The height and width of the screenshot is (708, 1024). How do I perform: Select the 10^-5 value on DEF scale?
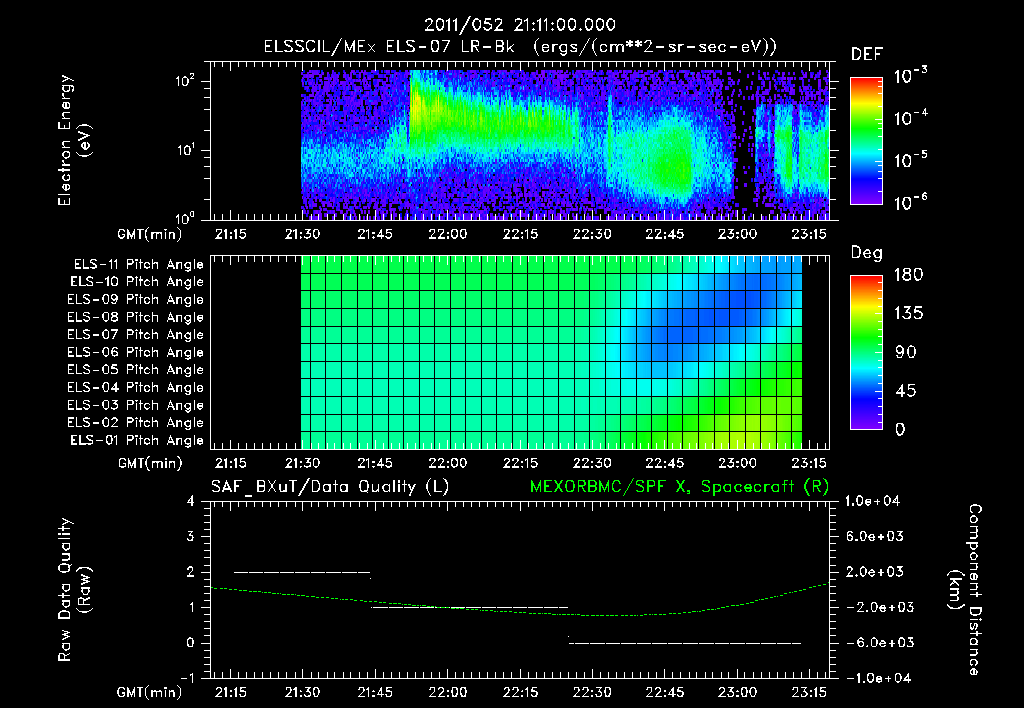[x=910, y=159]
